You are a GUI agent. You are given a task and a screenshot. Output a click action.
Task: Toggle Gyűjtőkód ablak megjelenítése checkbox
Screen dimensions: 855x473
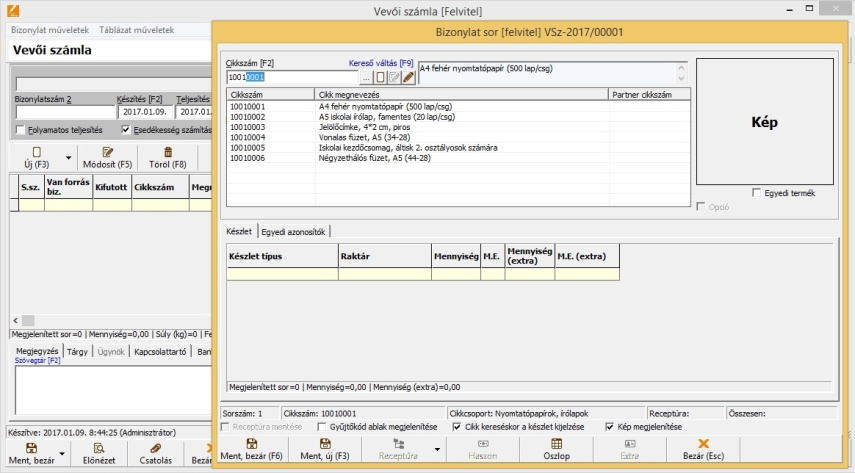(322, 427)
